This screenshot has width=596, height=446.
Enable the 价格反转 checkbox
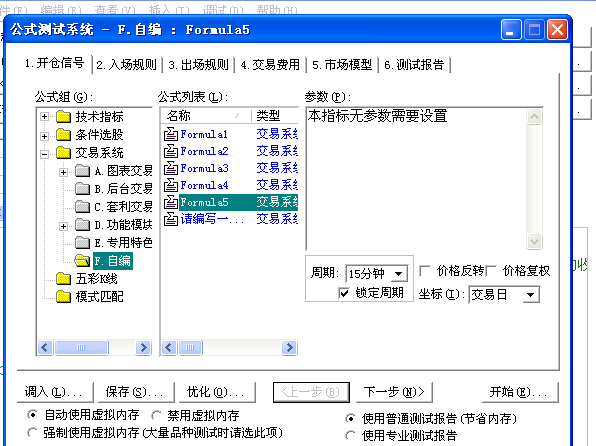pos(424,271)
